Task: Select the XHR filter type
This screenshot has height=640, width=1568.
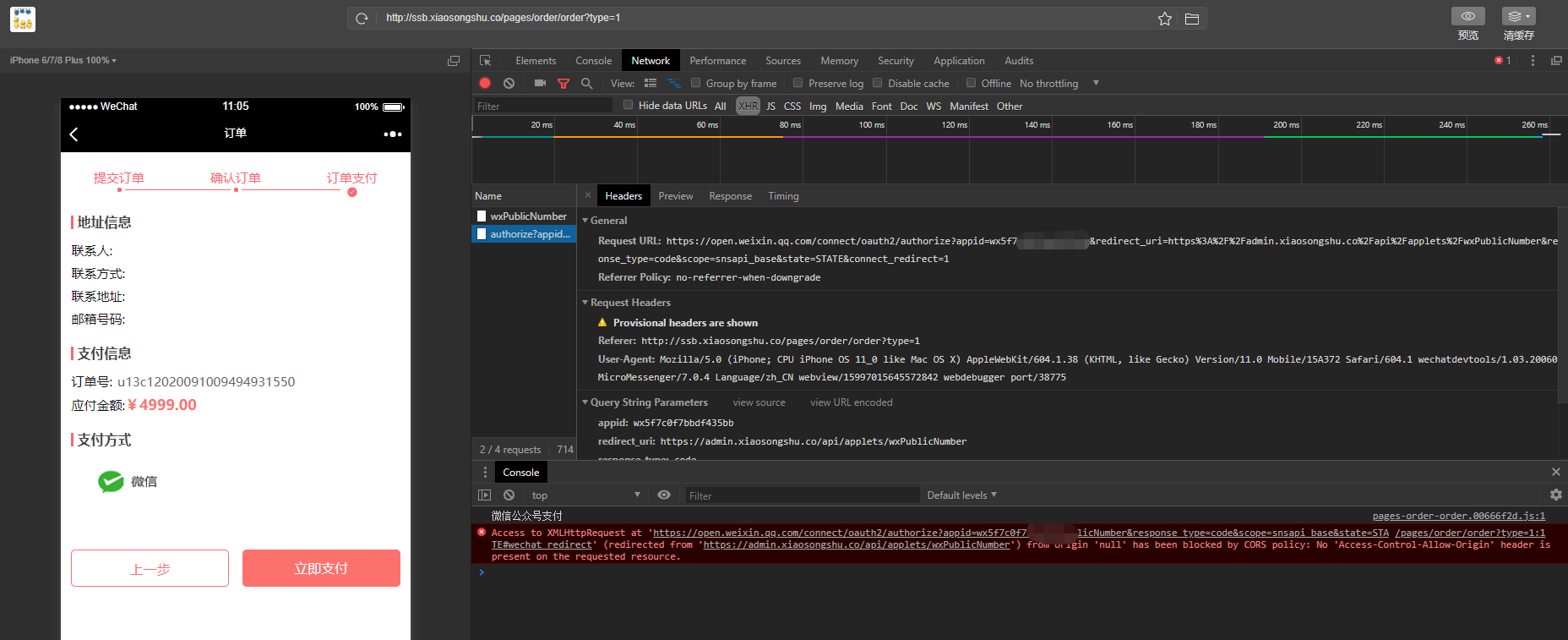Action: pyautogui.click(x=749, y=106)
